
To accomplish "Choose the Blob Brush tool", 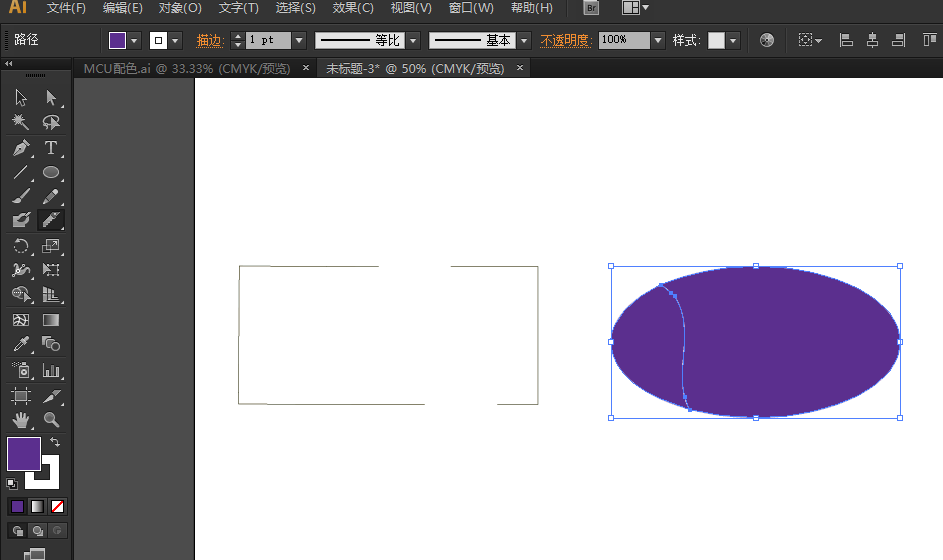I will pyautogui.click(x=21, y=220).
